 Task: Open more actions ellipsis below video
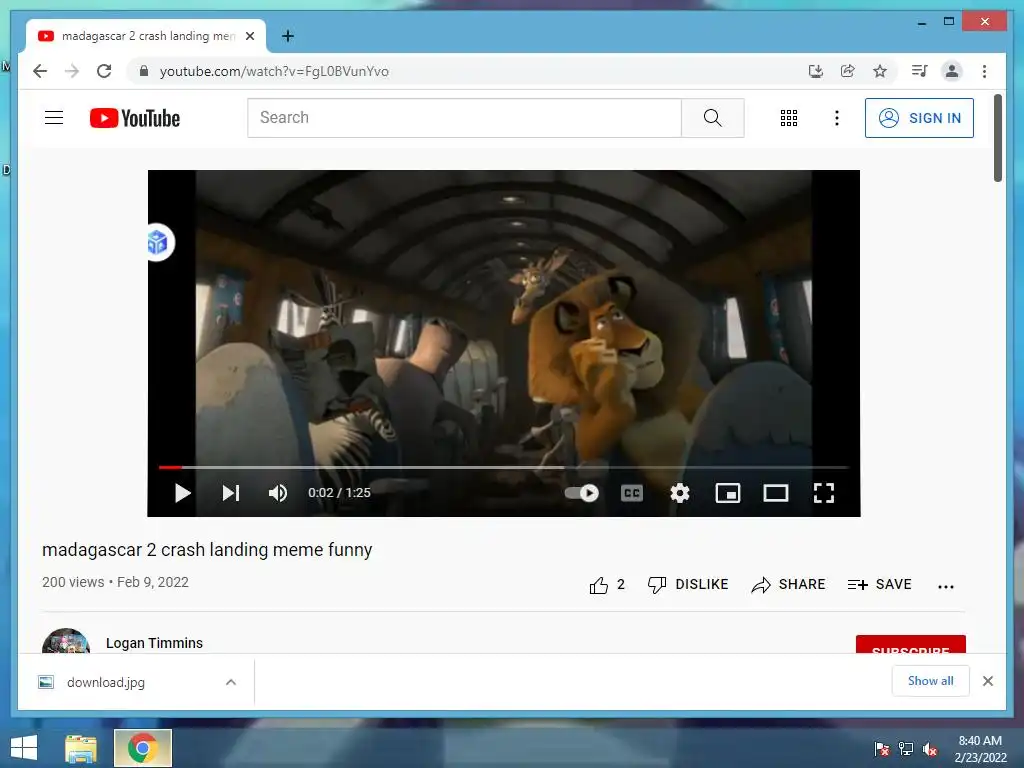coord(946,586)
